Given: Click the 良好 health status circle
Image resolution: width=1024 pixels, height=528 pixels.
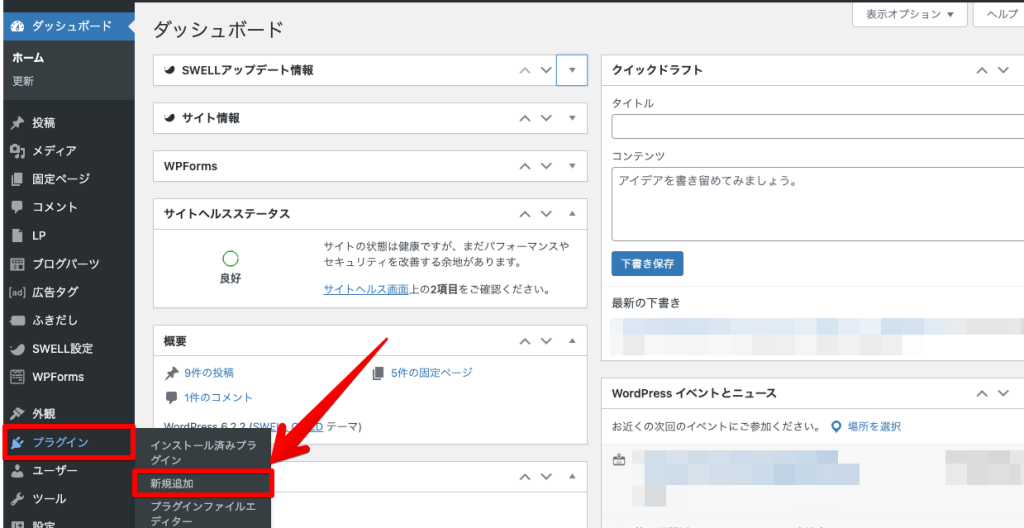Looking at the screenshot, I should coord(231,259).
